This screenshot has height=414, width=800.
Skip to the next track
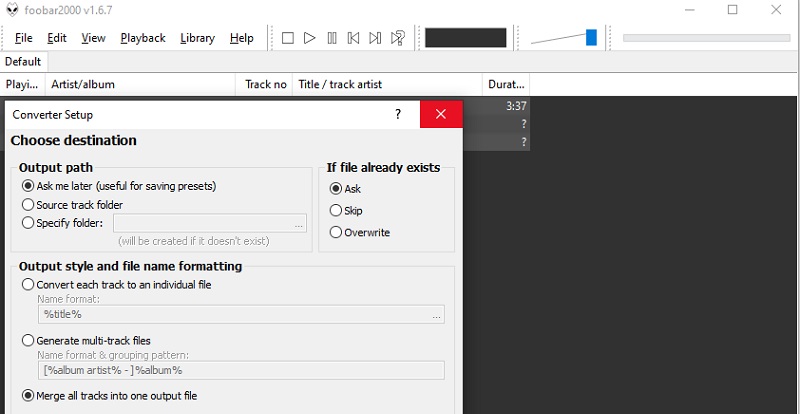coord(375,38)
